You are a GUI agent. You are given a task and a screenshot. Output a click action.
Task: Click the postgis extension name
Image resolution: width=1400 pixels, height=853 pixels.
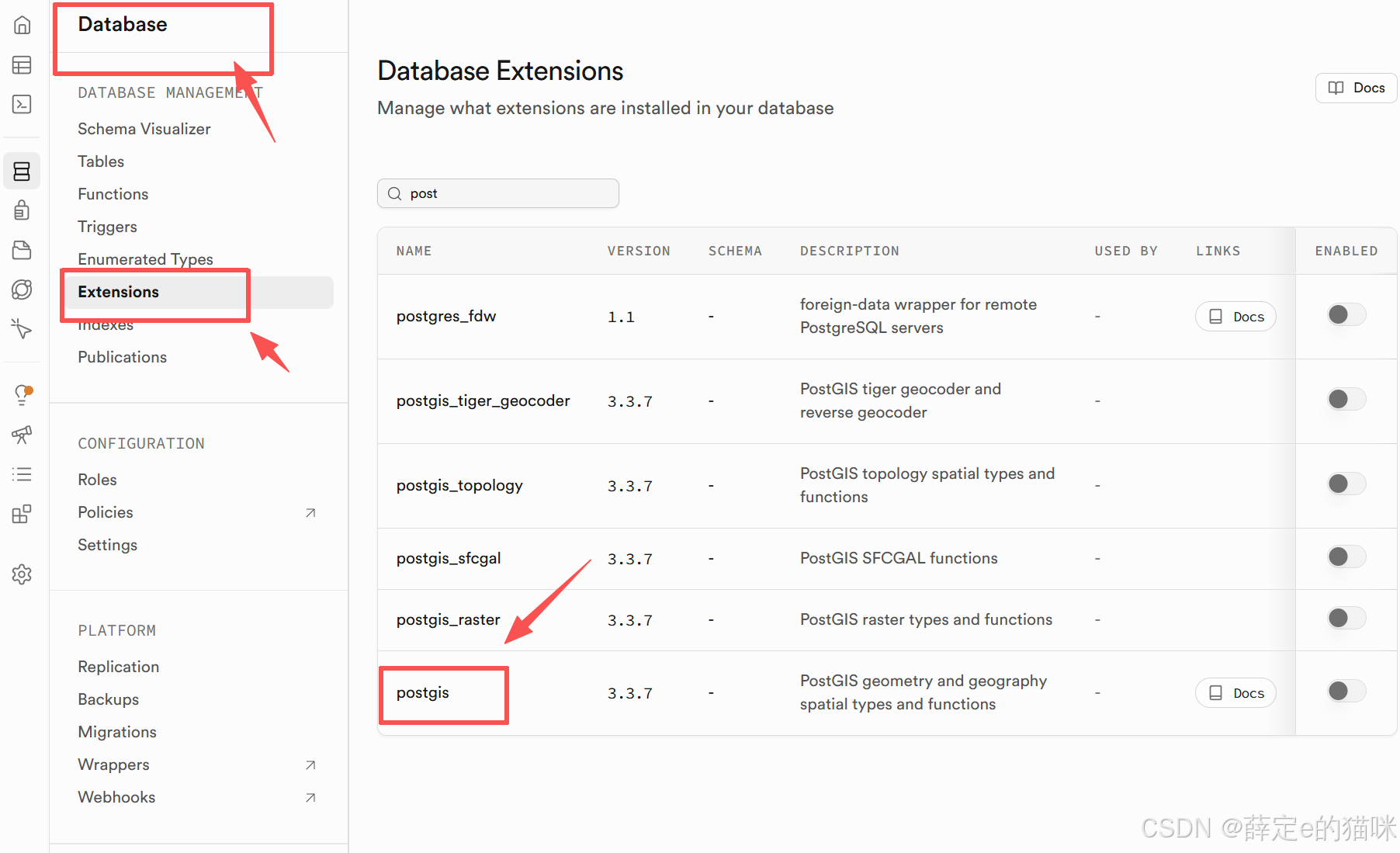tap(423, 692)
